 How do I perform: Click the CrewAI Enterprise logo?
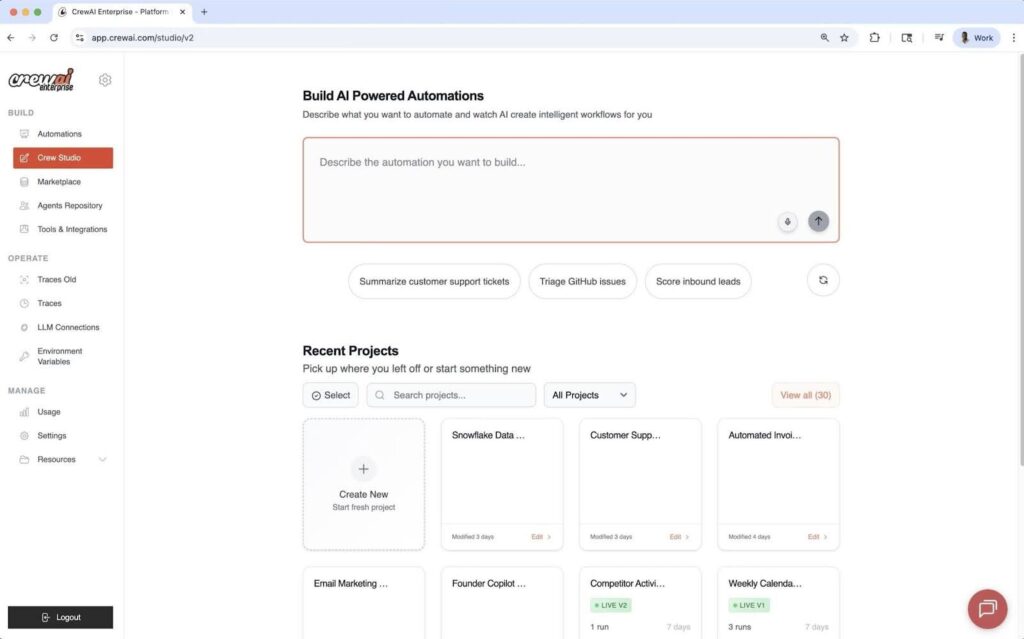[41, 80]
